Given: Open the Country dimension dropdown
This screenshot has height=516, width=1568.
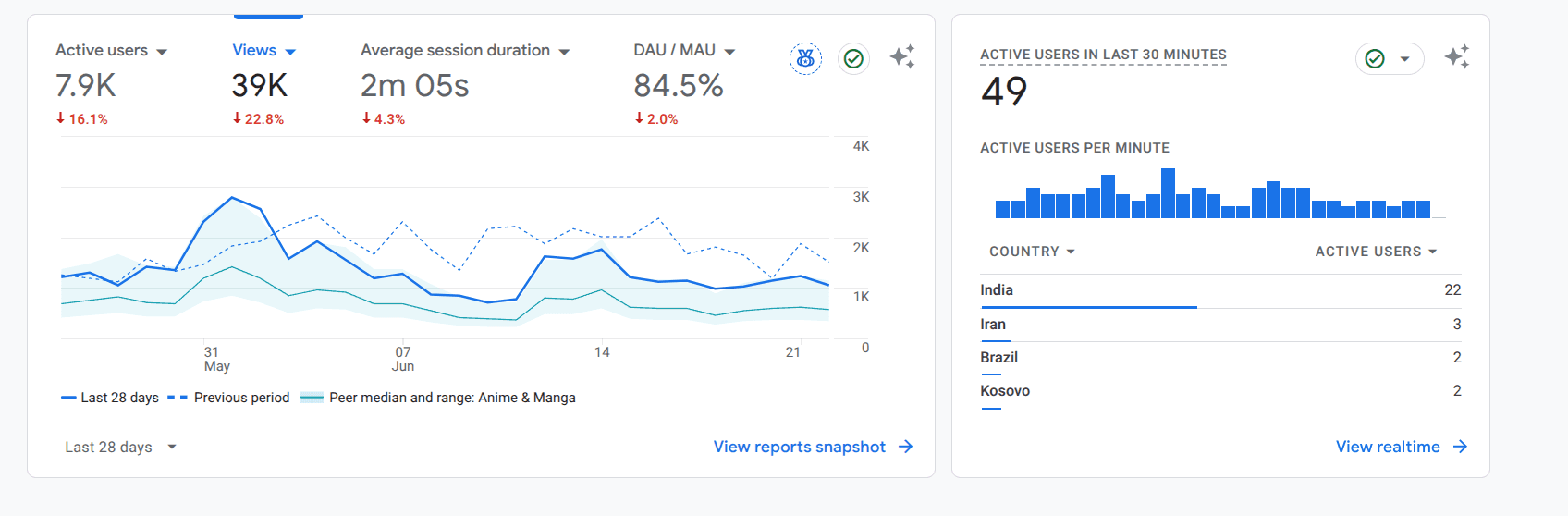Looking at the screenshot, I should [x=1032, y=252].
